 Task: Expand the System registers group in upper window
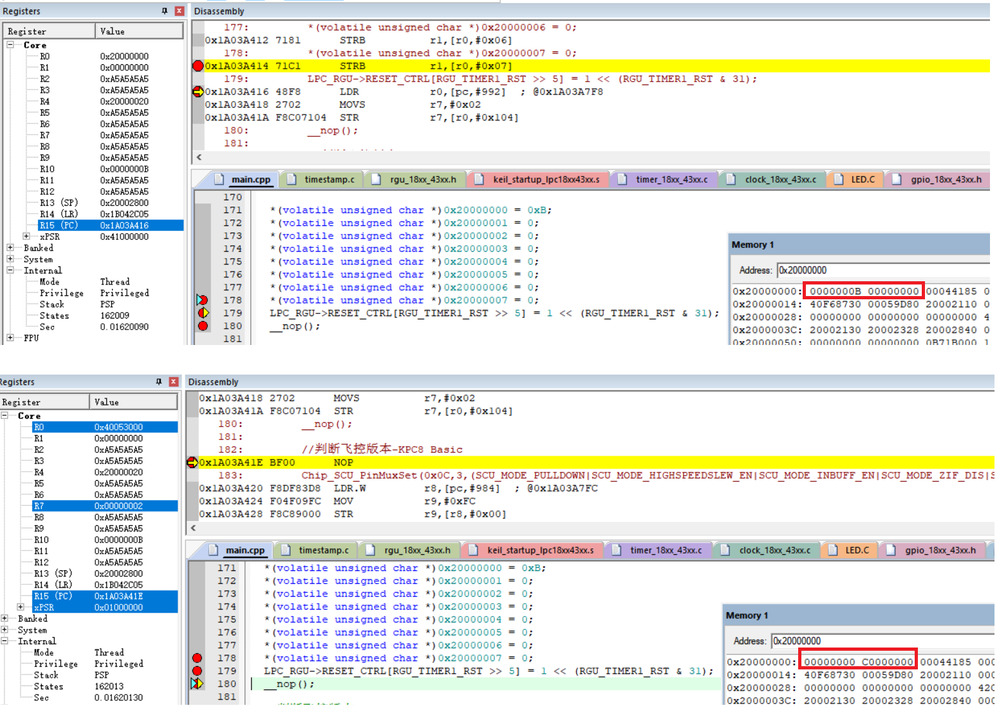pos(10,259)
